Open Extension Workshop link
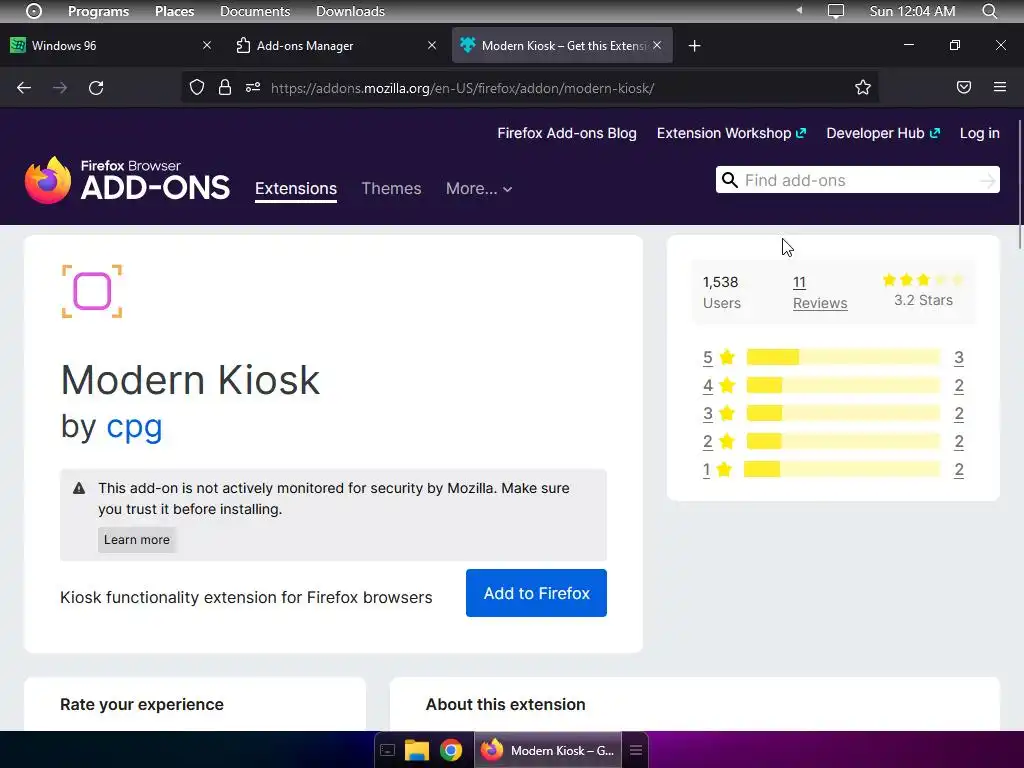This screenshot has width=1024, height=768. coord(731,133)
